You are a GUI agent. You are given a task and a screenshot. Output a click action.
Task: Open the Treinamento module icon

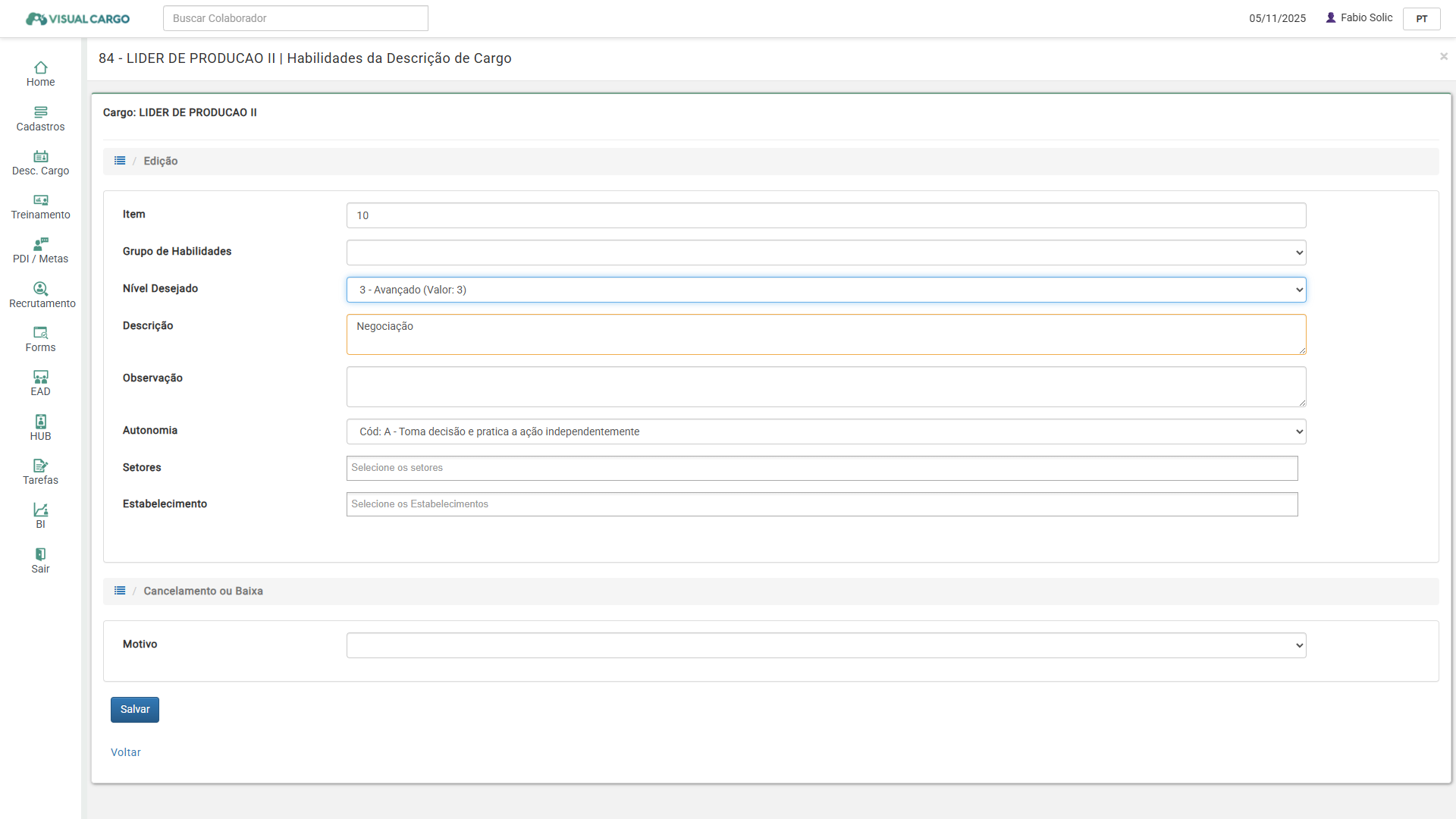tap(40, 201)
